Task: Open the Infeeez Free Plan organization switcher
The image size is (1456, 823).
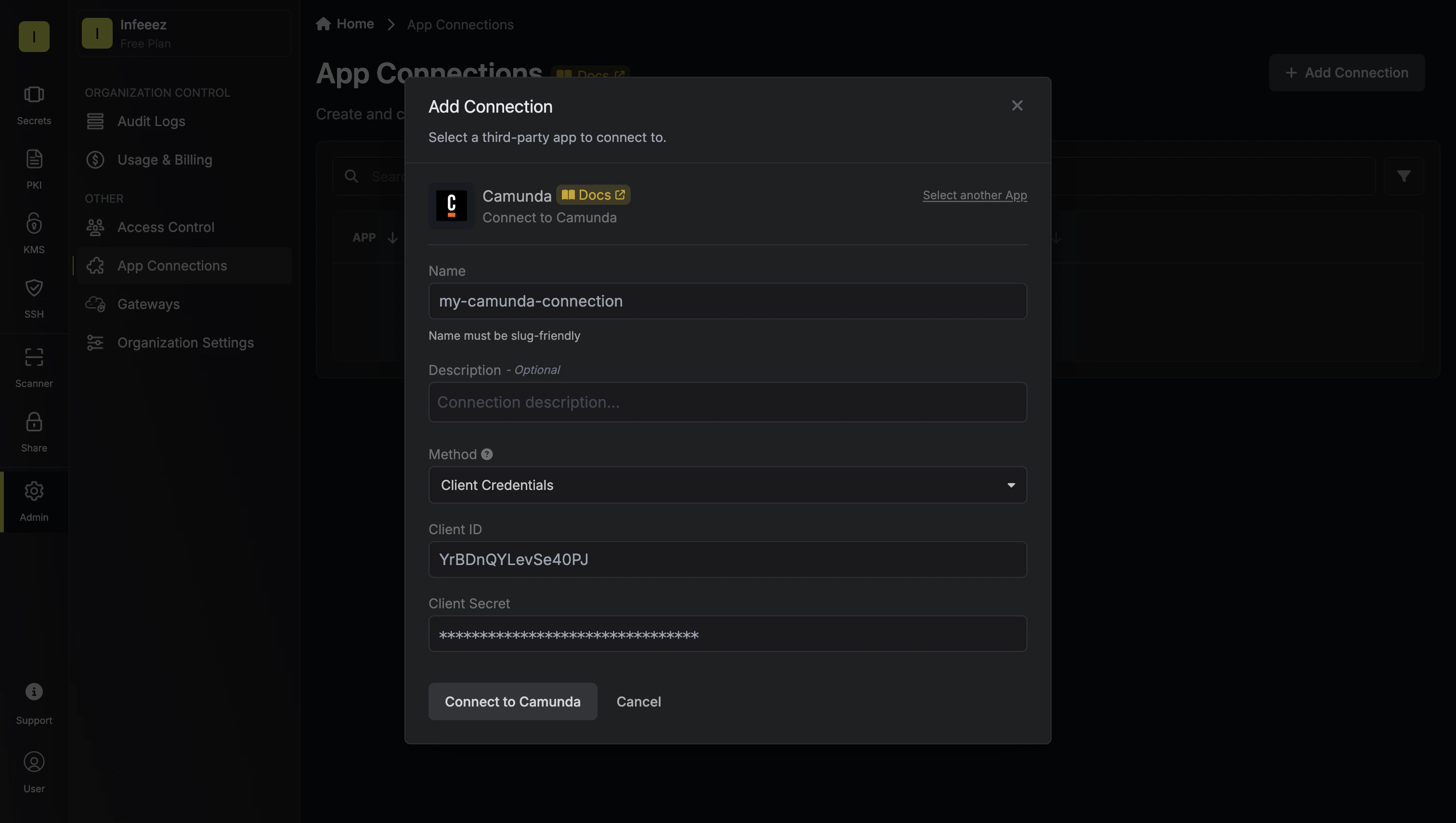Action: pos(184,33)
